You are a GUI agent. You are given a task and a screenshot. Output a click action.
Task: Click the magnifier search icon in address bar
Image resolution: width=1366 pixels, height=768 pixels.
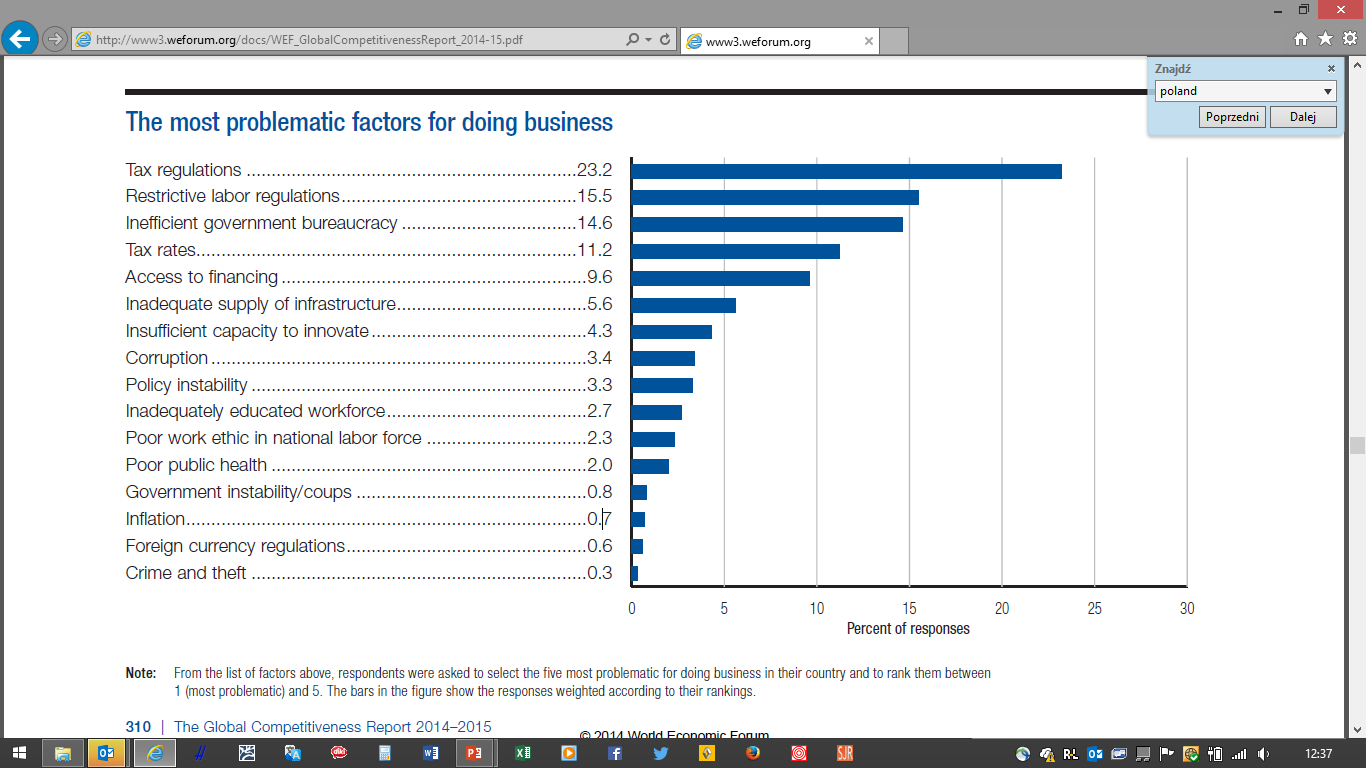[632, 40]
